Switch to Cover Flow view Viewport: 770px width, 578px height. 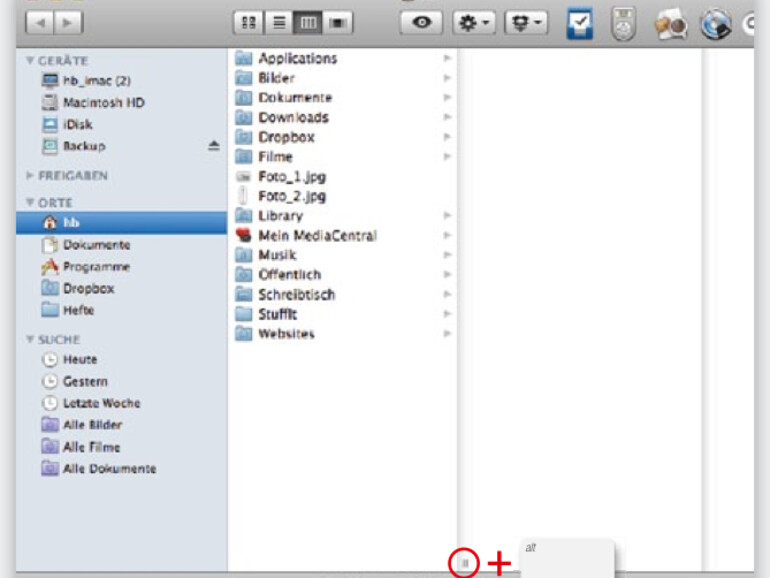click(337, 23)
